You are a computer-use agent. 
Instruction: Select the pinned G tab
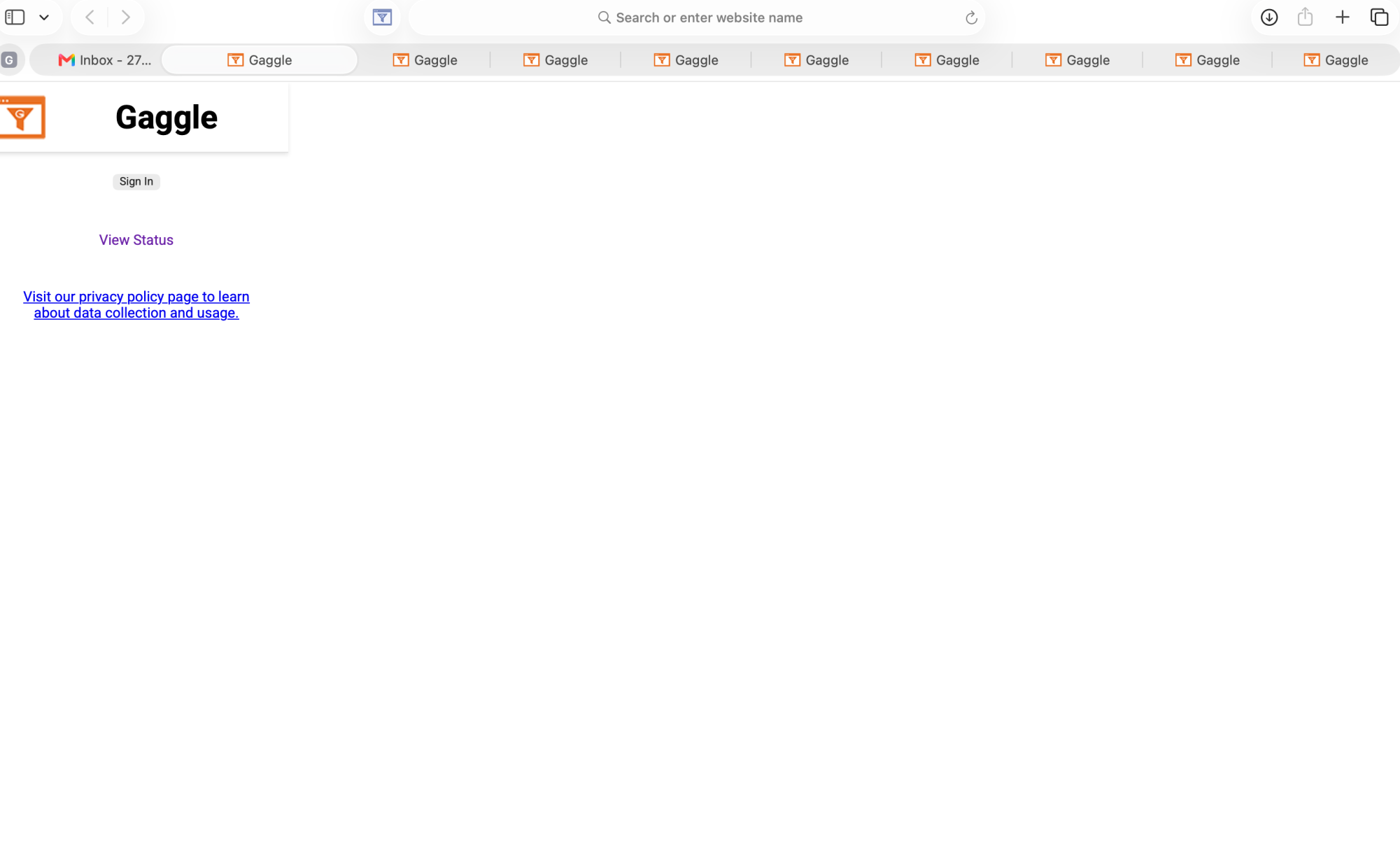tap(10, 60)
